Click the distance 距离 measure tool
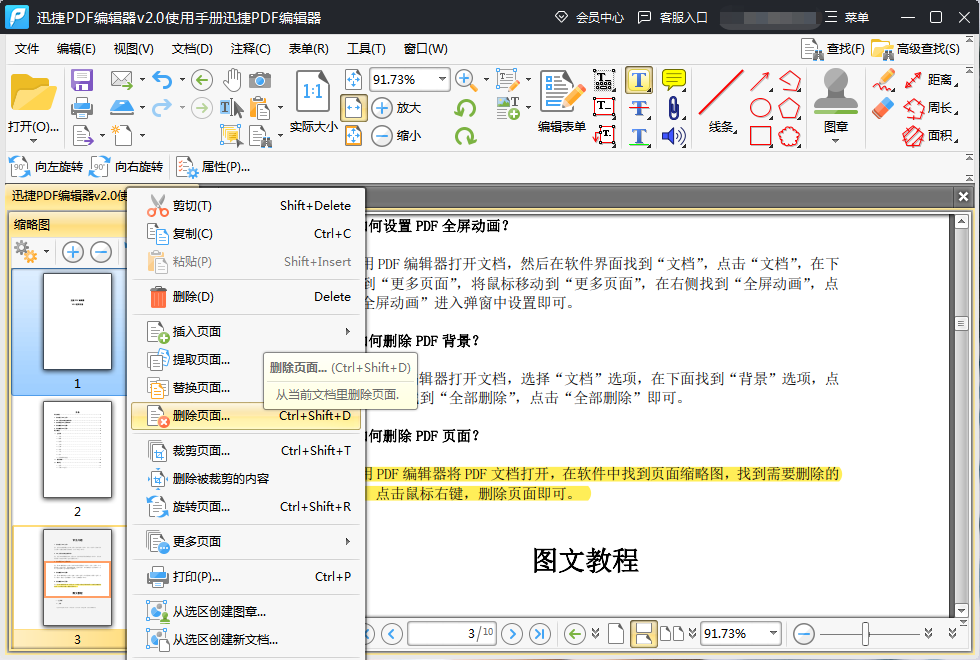The image size is (980, 660). [x=930, y=80]
